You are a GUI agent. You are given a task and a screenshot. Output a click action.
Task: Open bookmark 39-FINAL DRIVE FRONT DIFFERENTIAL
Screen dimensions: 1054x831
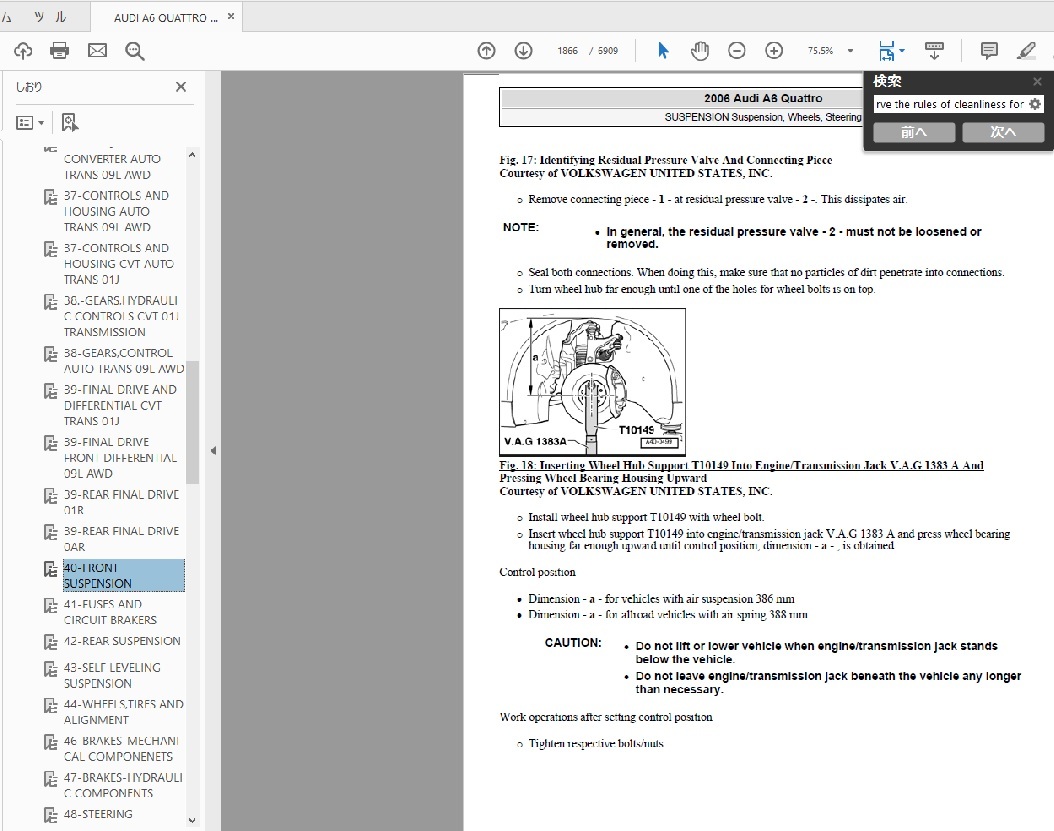click(120, 458)
